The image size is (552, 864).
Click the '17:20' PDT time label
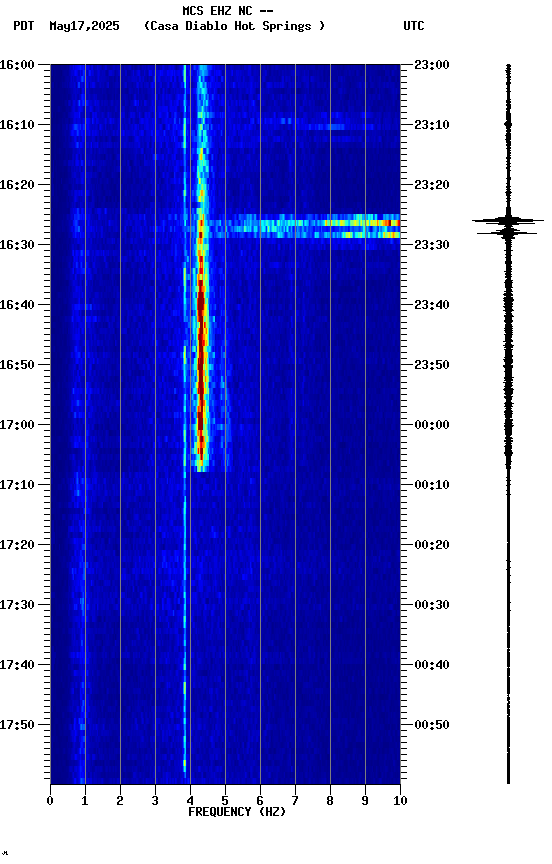pos(17,545)
